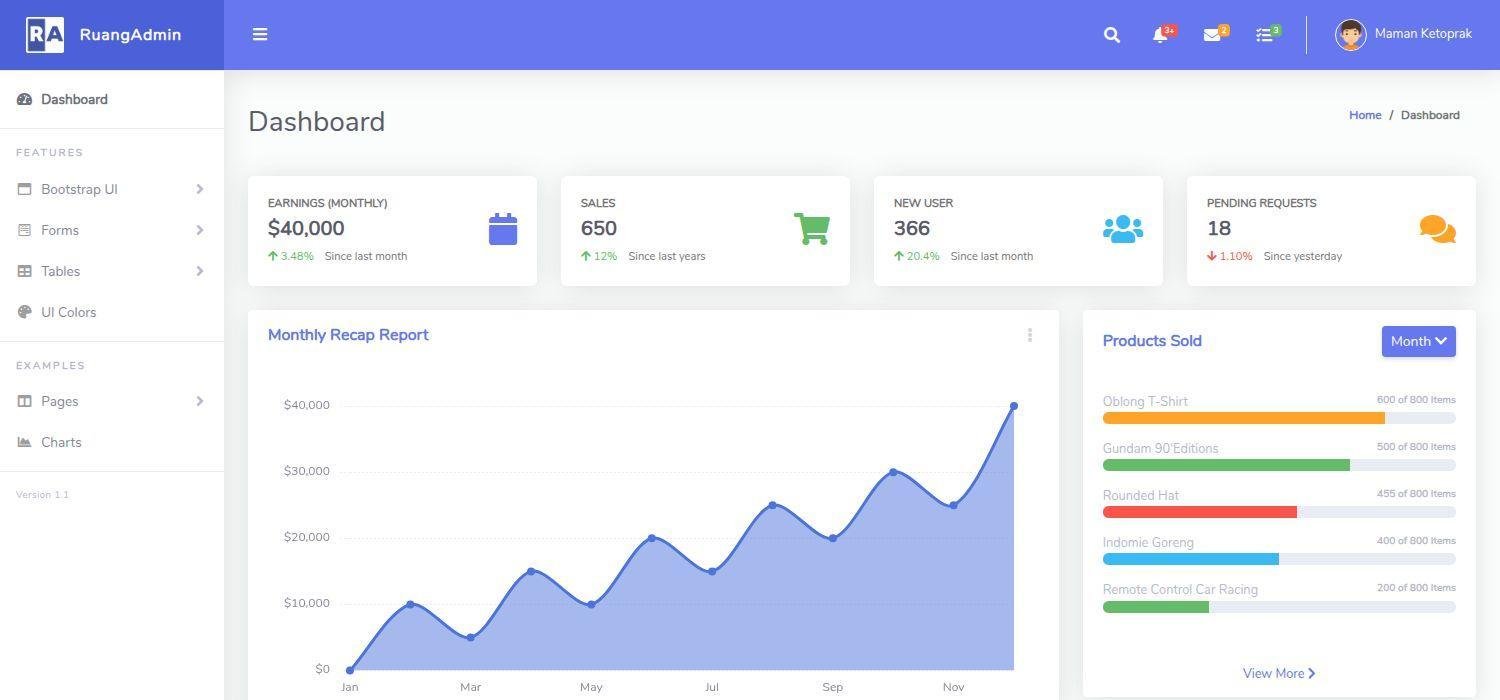Click the comments icon on Pending Requests card
Image resolution: width=1500 pixels, height=700 pixels.
click(x=1438, y=229)
